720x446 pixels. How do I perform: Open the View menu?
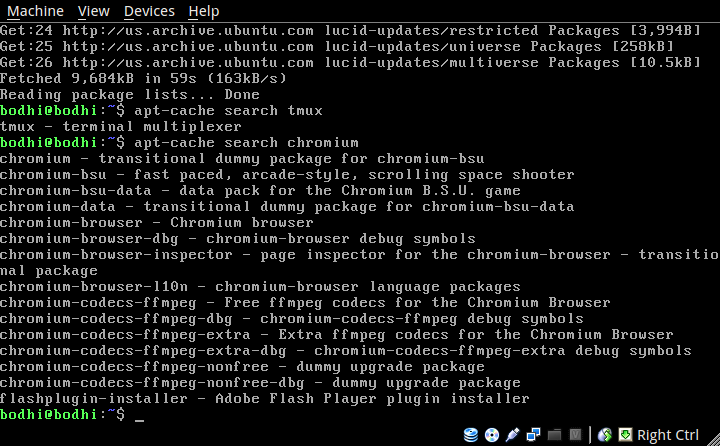click(x=94, y=11)
